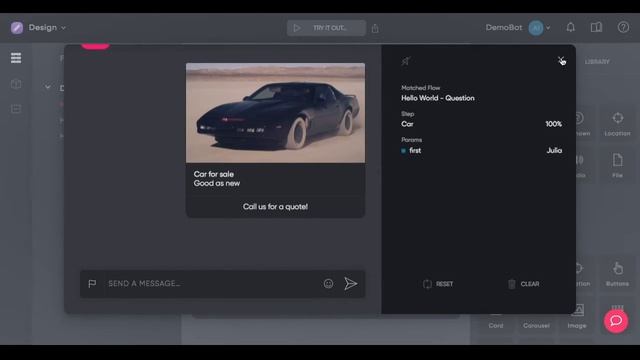Open the Design dropdown menu
Image resolution: width=640 pixels, height=360 pixels.
click(47, 28)
